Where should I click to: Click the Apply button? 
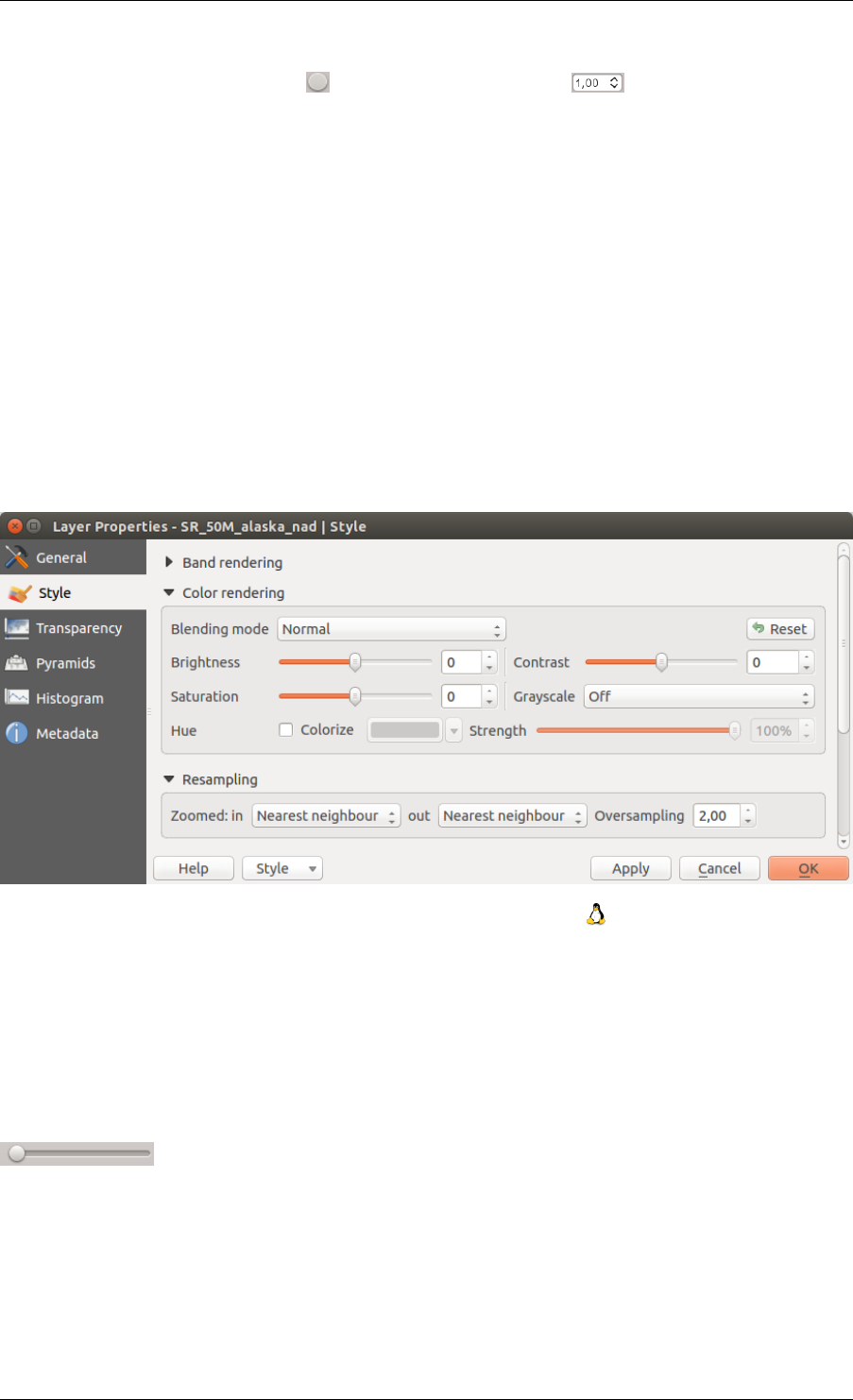(x=631, y=868)
